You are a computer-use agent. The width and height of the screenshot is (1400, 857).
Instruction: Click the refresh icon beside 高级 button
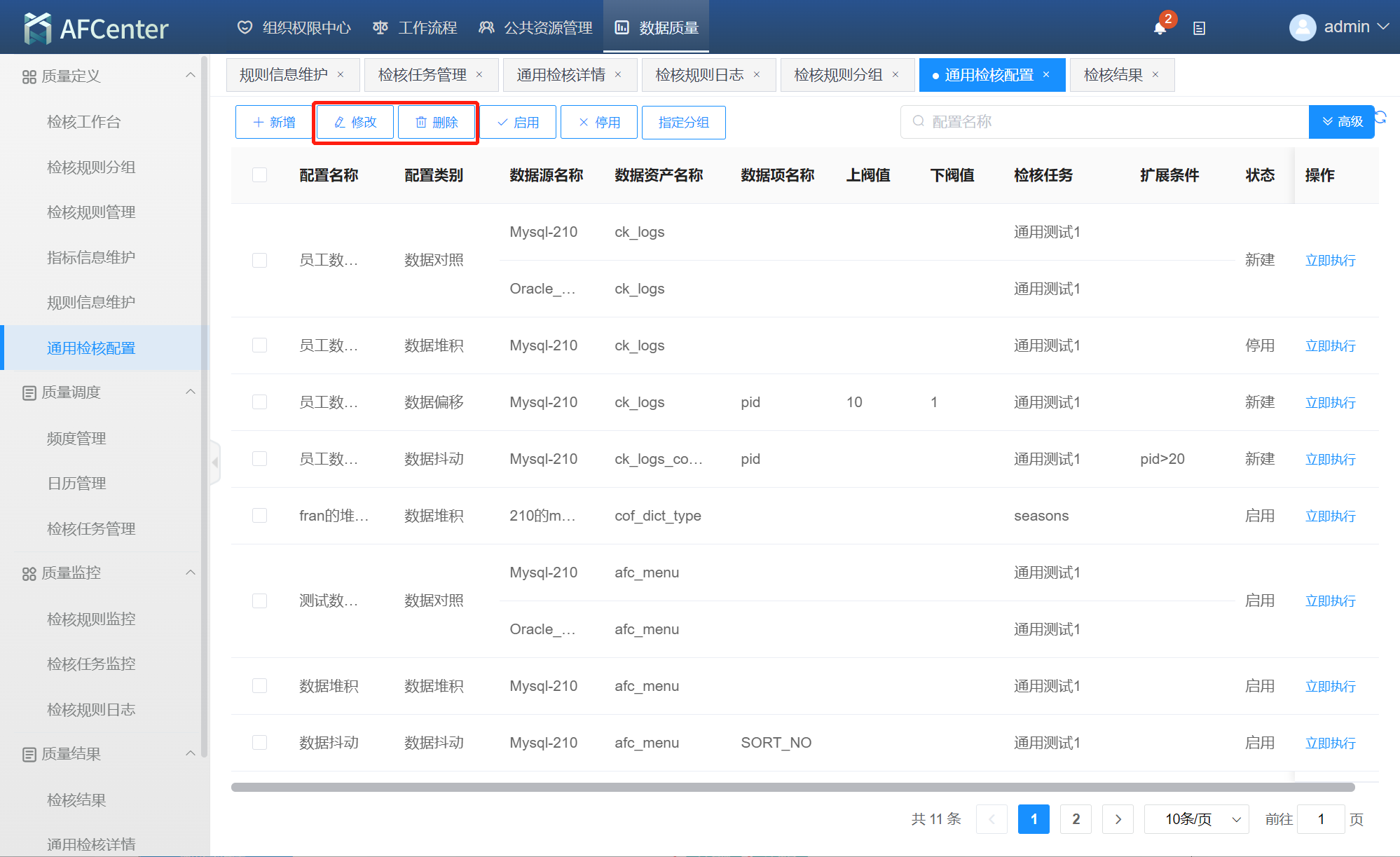pyautogui.click(x=1380, y=117)
